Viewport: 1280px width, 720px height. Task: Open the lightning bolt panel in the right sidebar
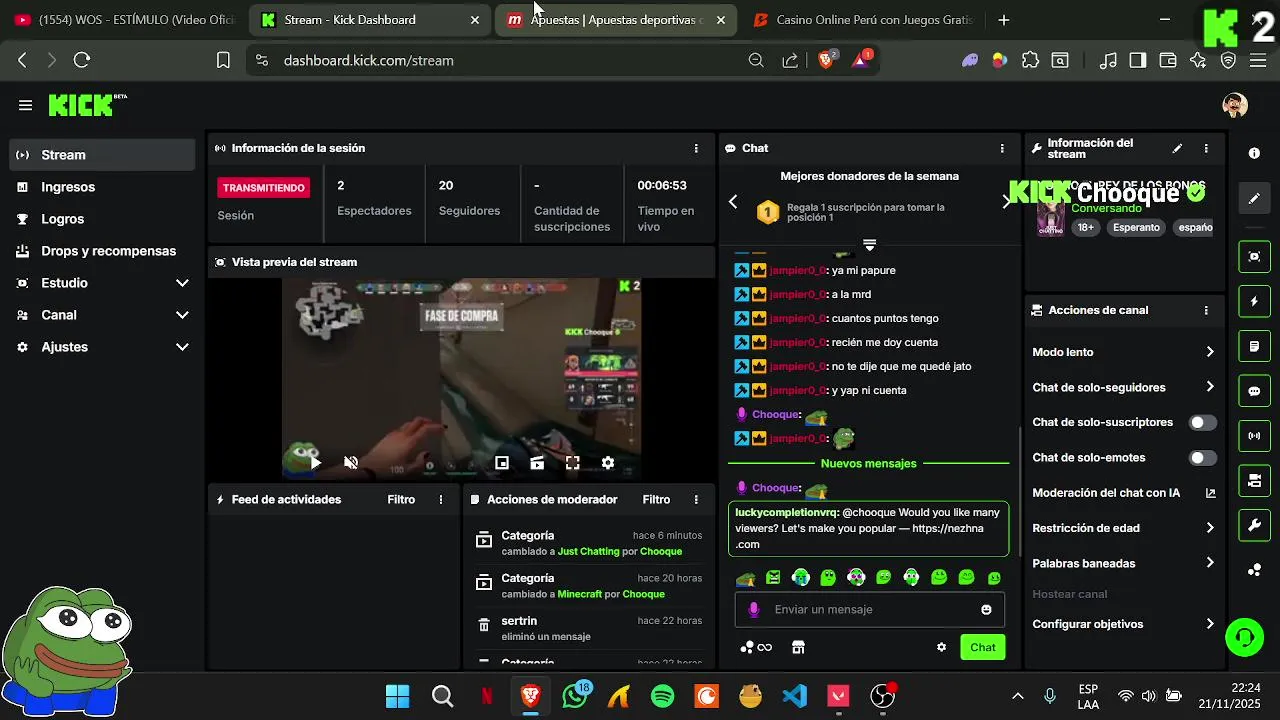pyautogui.click(x=1254, y=301)
